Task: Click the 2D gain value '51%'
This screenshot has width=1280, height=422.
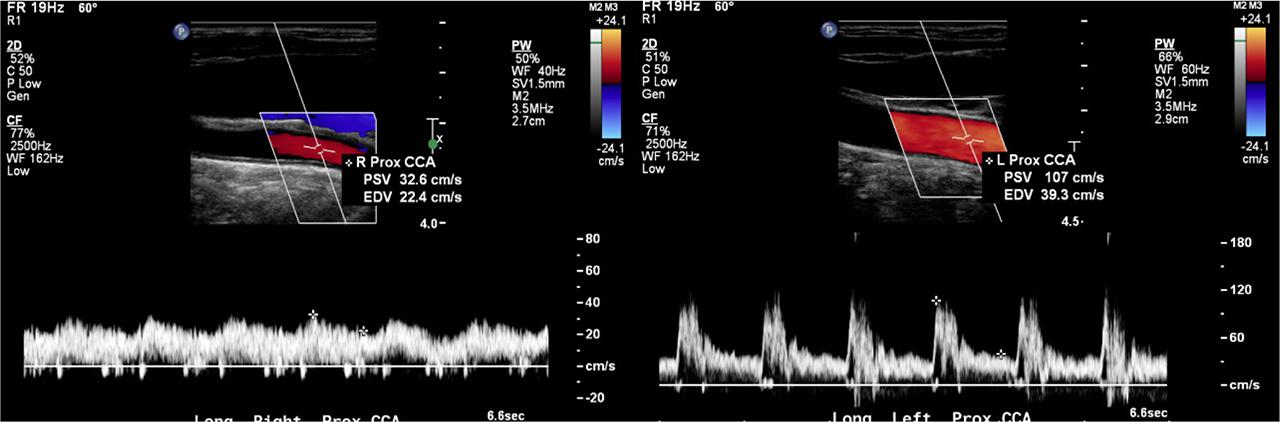Action: click(659, 58)
